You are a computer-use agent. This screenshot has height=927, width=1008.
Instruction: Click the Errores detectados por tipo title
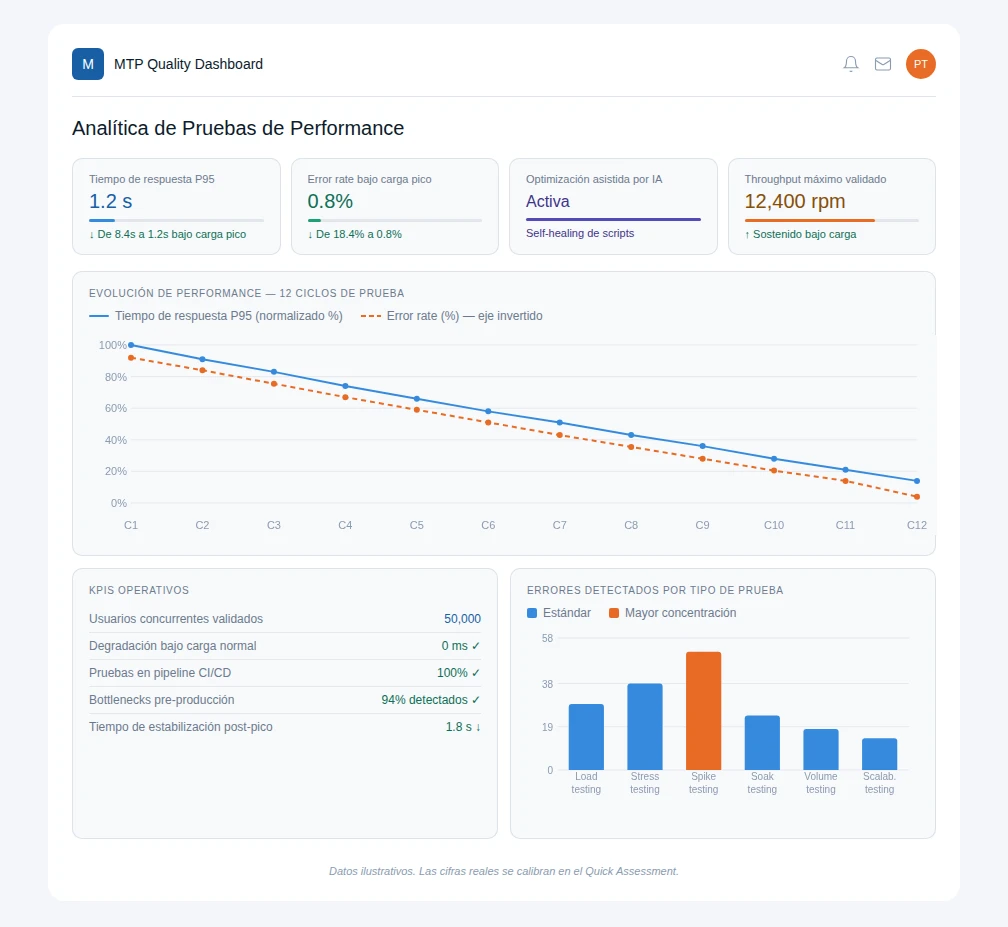click(x=655, y=590)
